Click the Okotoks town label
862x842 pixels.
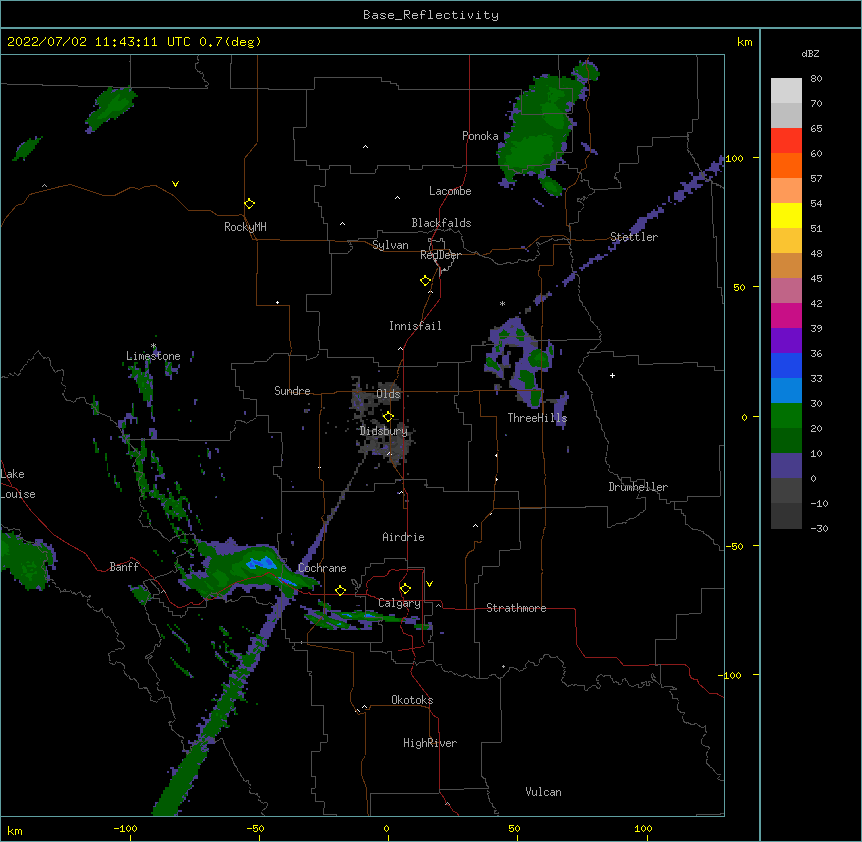tap(412, 700)
